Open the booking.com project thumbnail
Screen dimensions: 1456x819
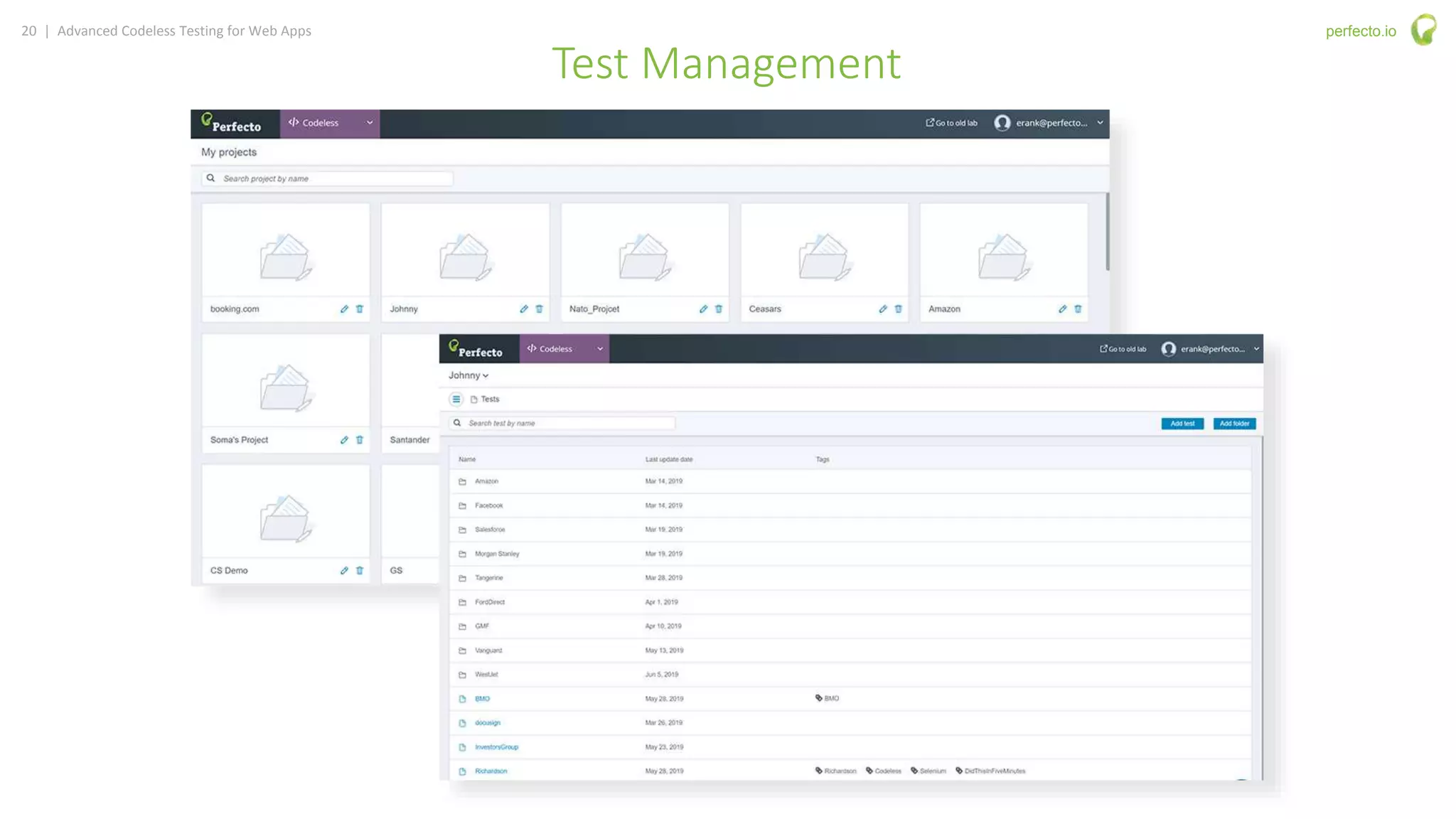pyautogui.click(x=286, y=250)
